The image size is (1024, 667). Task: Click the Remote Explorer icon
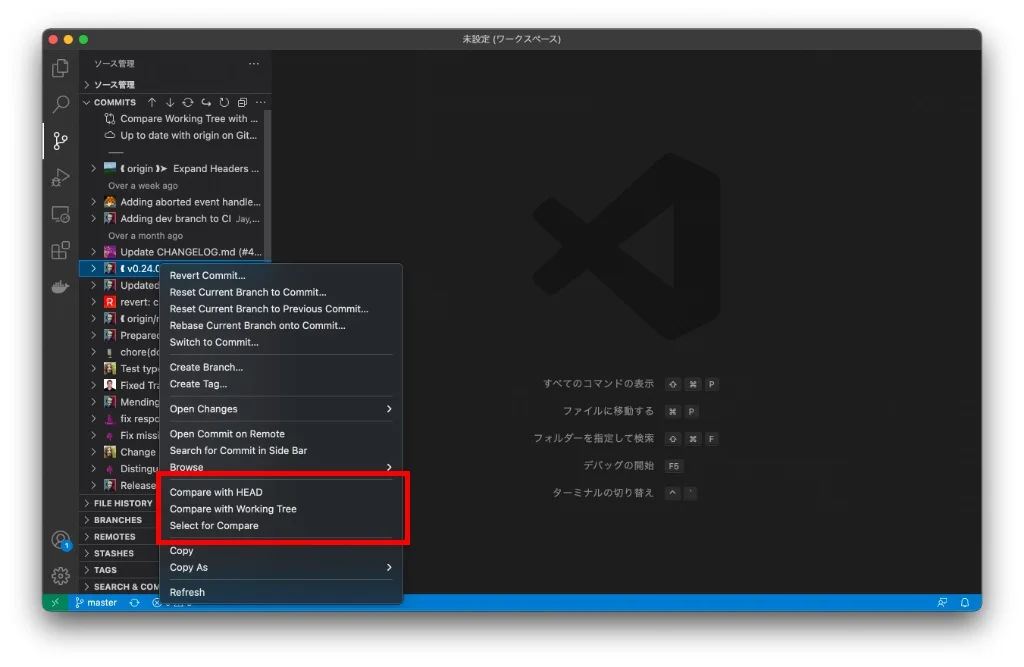click(x=61, y=214)
